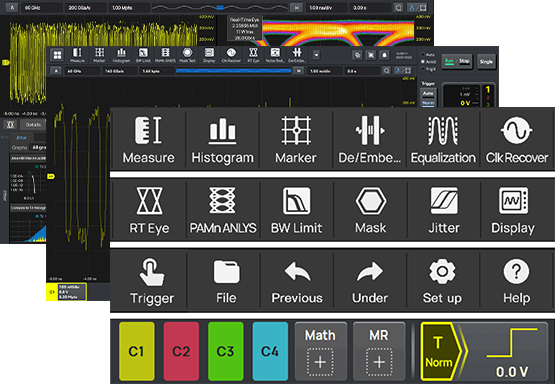The width and height of the screenshot is (555, 384).
Task: Open the Histogram tool in the large menu
Action: coord(222,140)
